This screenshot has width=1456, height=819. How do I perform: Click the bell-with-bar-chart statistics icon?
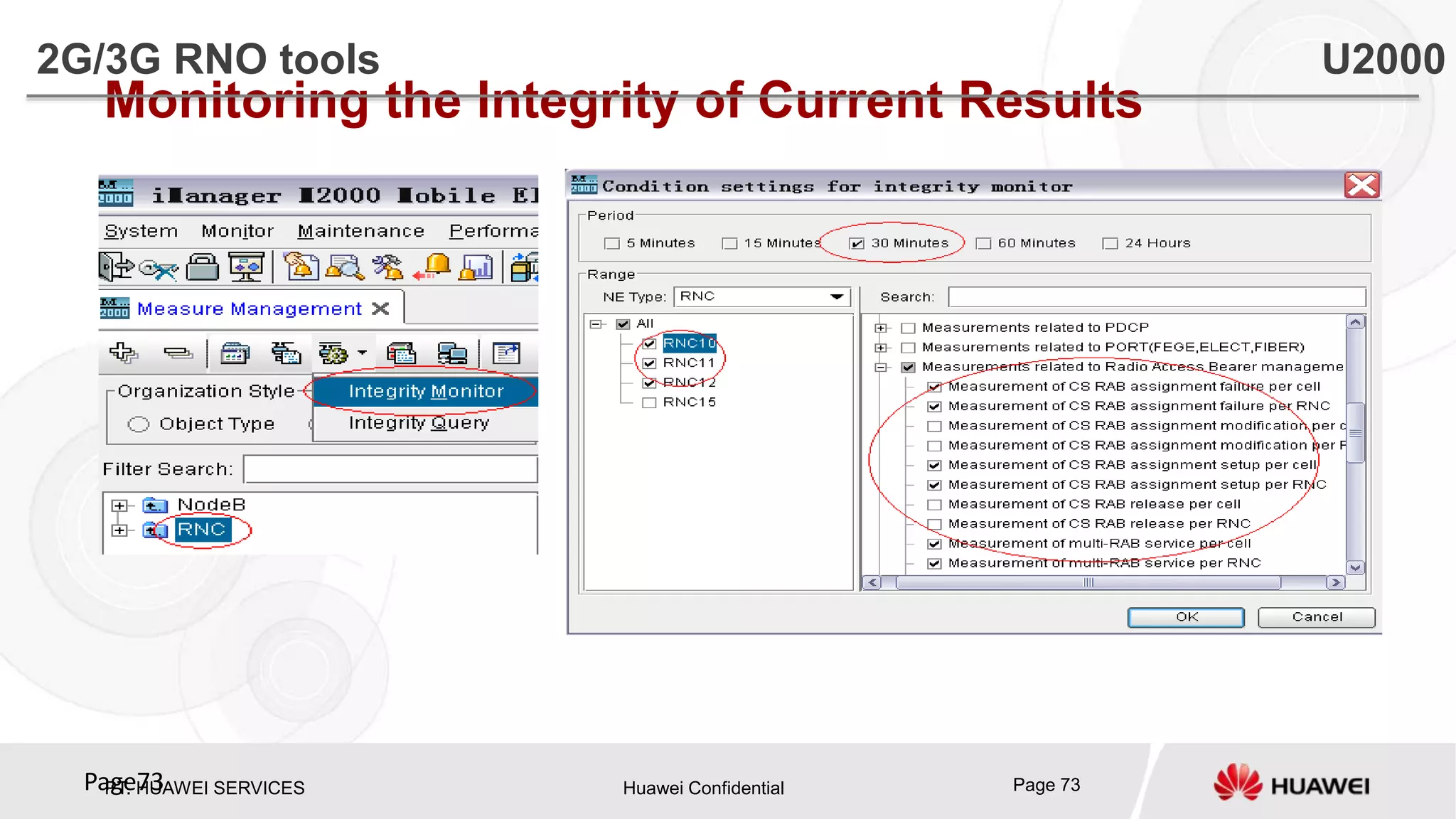tap(476, 267)
